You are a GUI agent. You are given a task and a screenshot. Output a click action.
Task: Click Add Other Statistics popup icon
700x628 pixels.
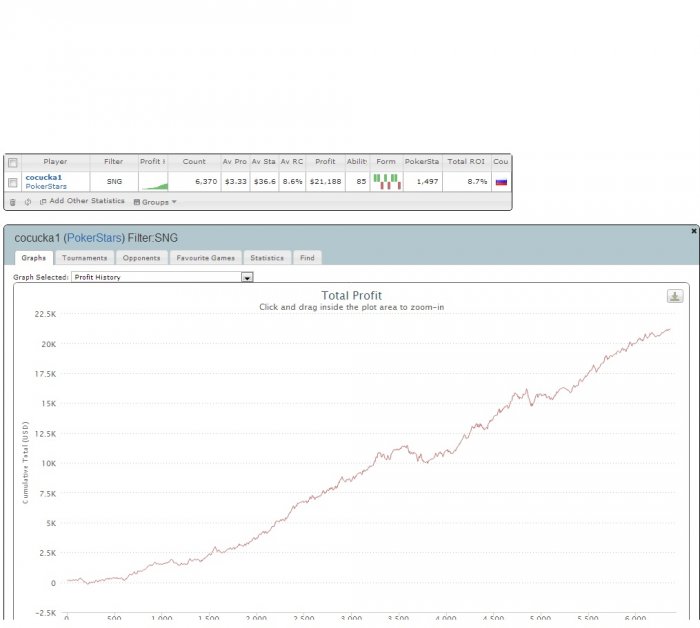pyautogui.click(x=43, y=202)
